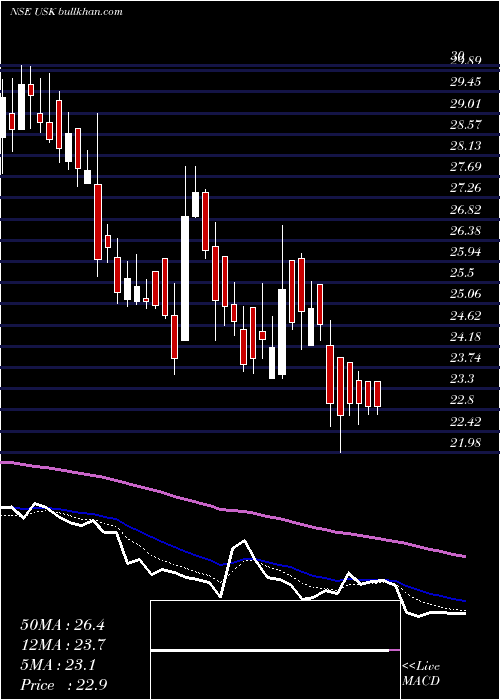Click the 'NSE USK bullkhan.com' chart title
500x700 pixels.
pyautogui.click(x=66, y=12)
